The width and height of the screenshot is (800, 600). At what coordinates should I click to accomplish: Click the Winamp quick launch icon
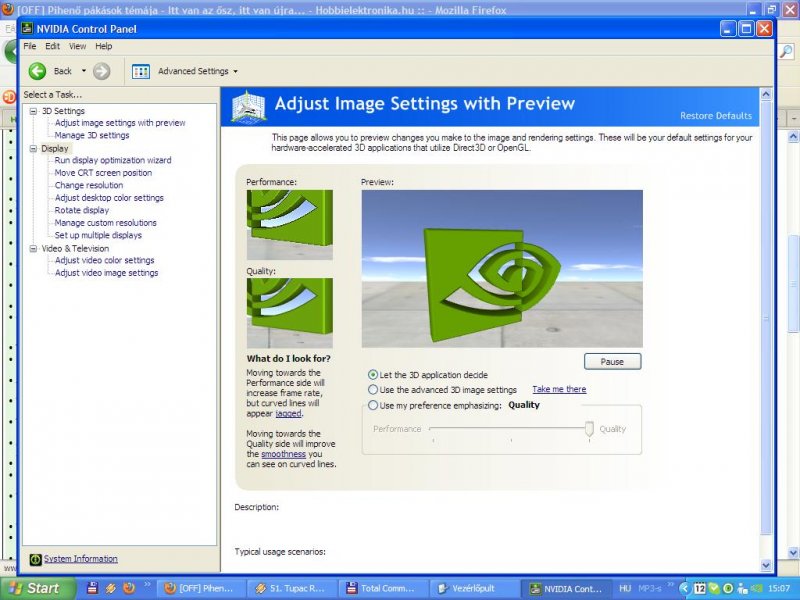111,588
